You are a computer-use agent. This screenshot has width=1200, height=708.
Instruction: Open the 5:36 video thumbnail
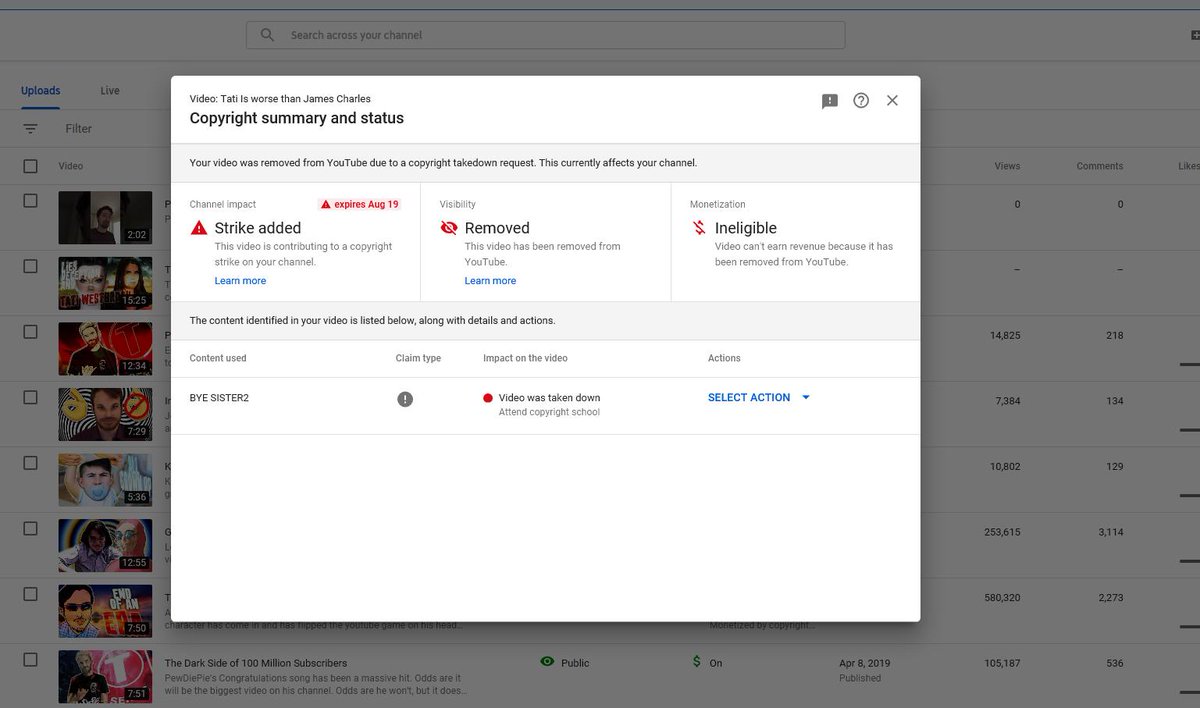click(105, 480)
